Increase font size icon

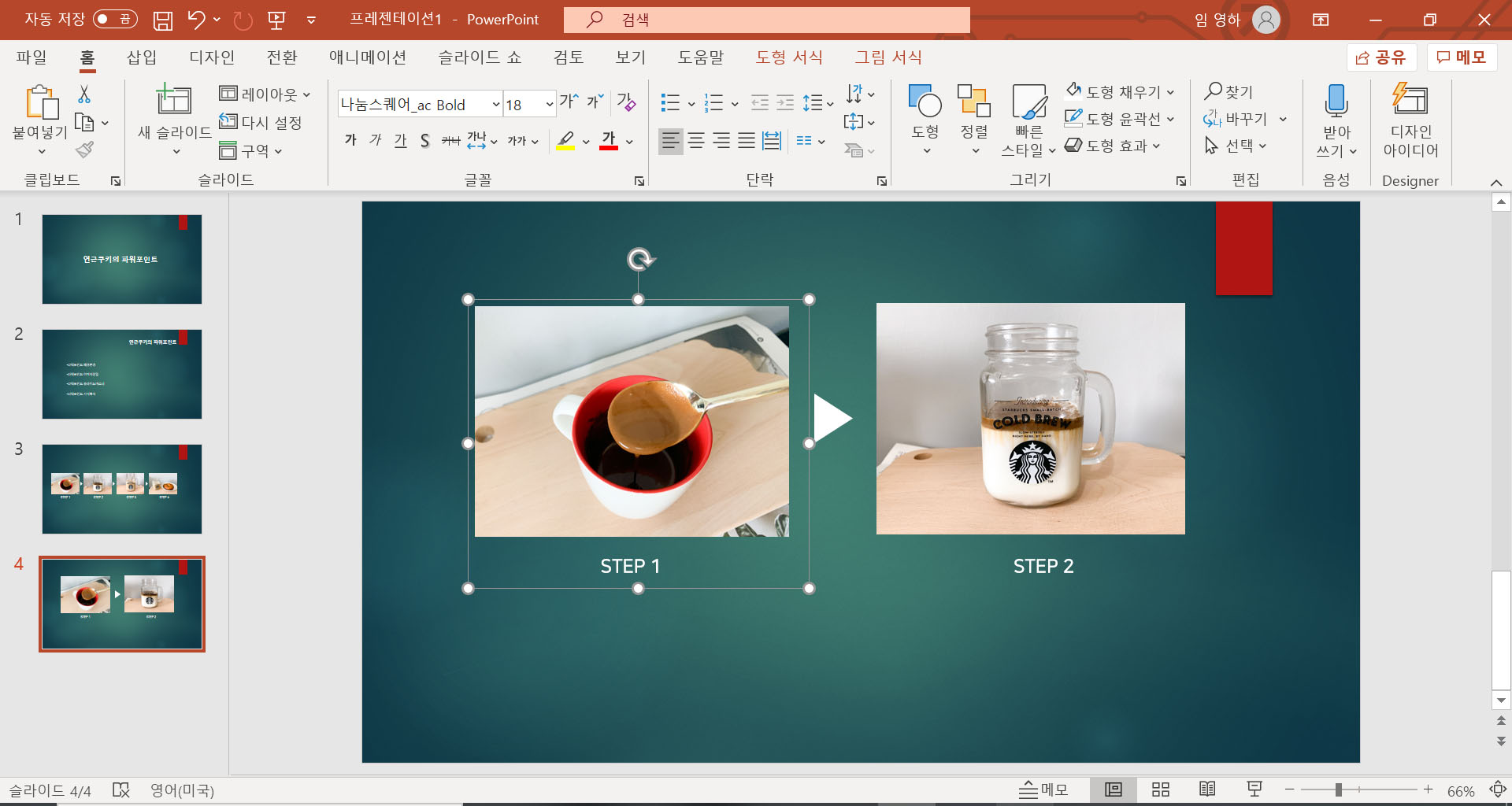click(x=569, y=102)
